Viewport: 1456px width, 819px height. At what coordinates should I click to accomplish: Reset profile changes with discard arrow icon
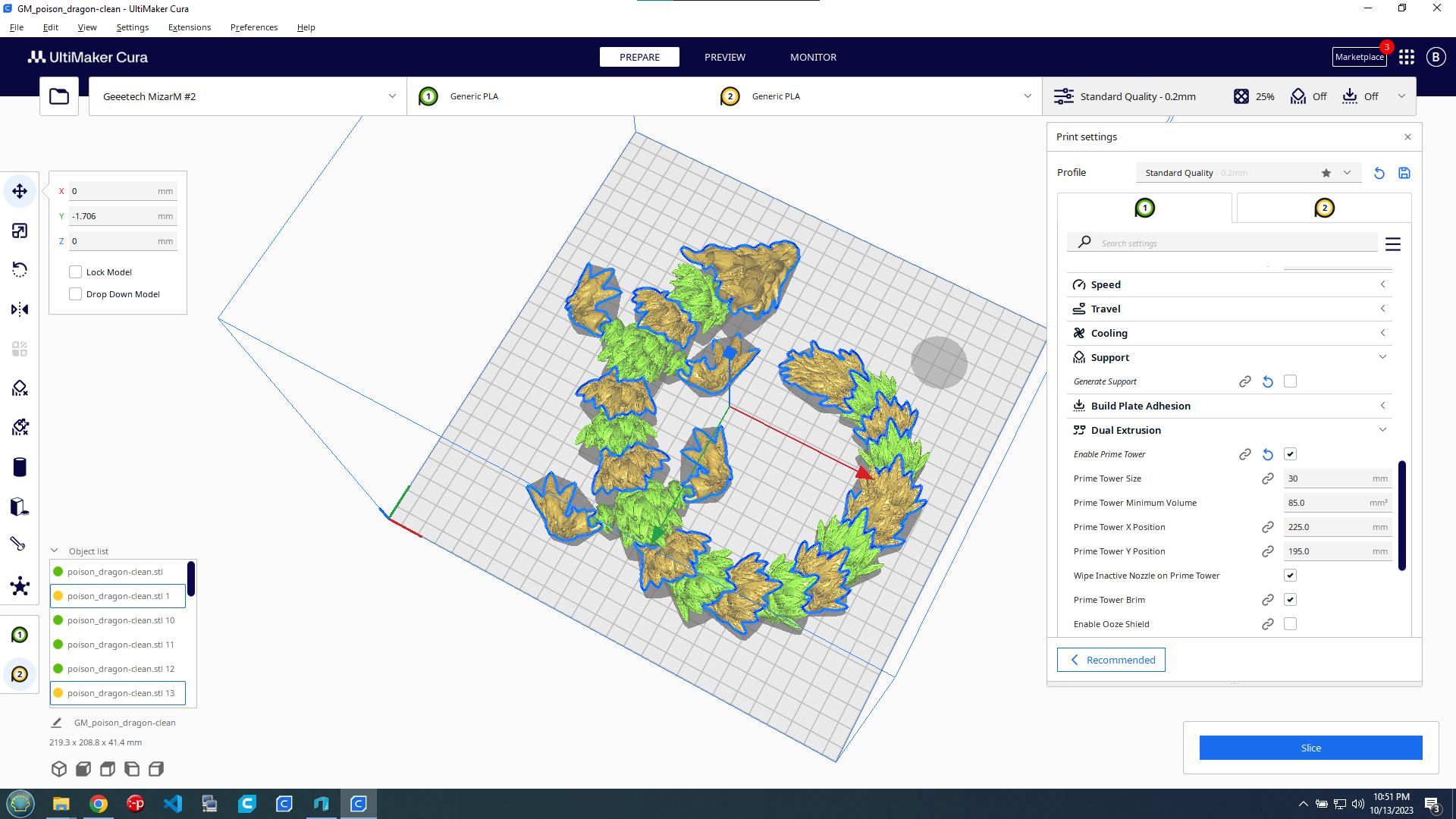point(1379,173)
